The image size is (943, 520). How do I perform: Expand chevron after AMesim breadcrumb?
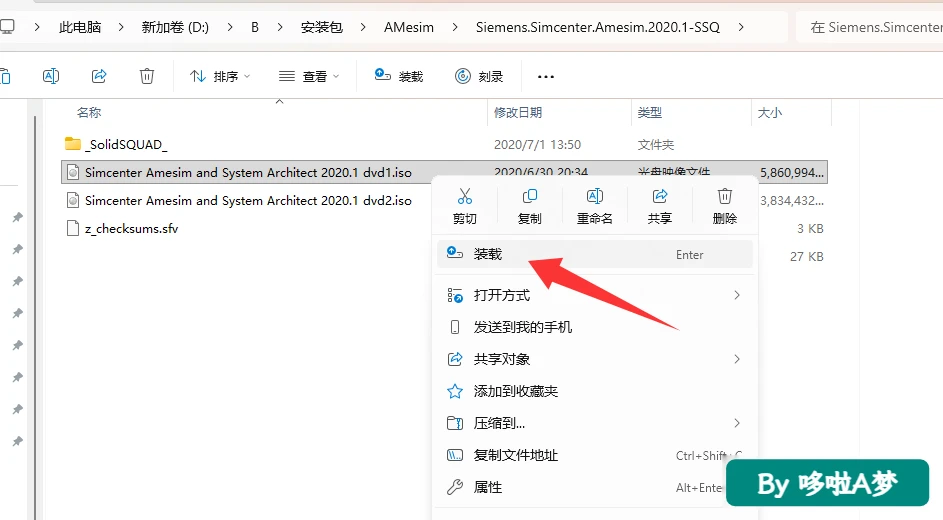click(x=455, y=27)
